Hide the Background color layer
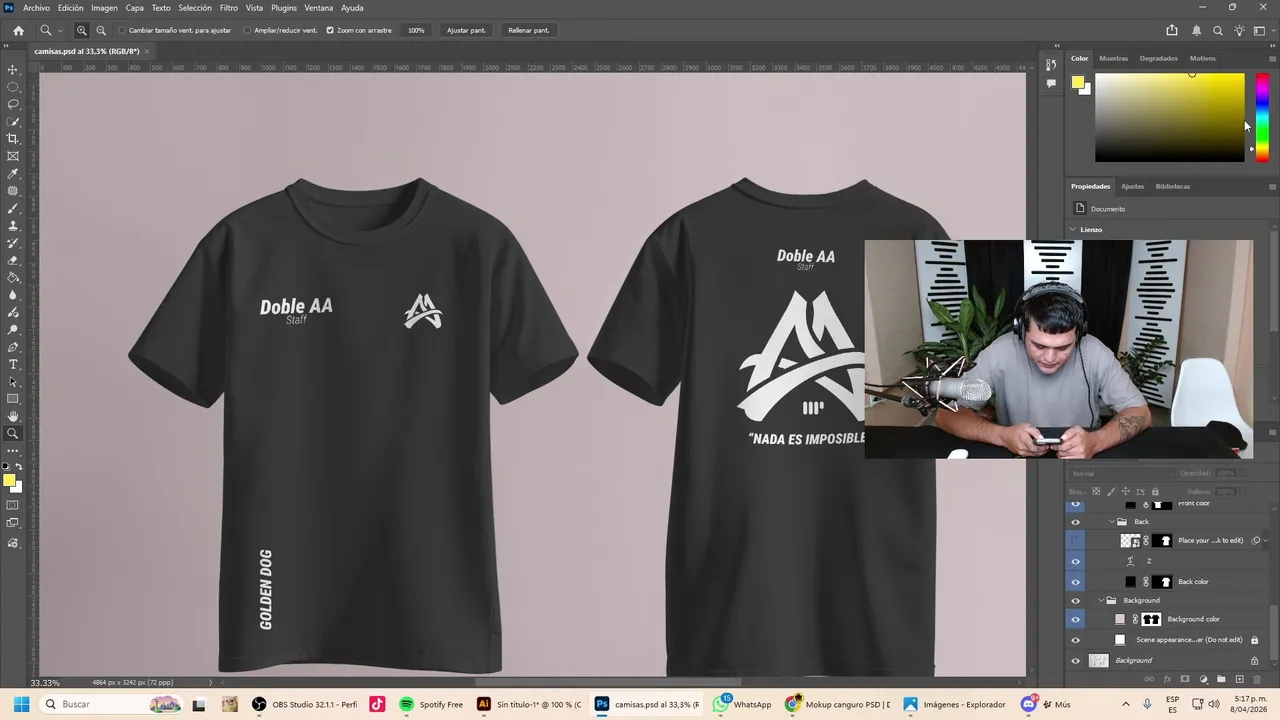 [x=1076, y=619]
